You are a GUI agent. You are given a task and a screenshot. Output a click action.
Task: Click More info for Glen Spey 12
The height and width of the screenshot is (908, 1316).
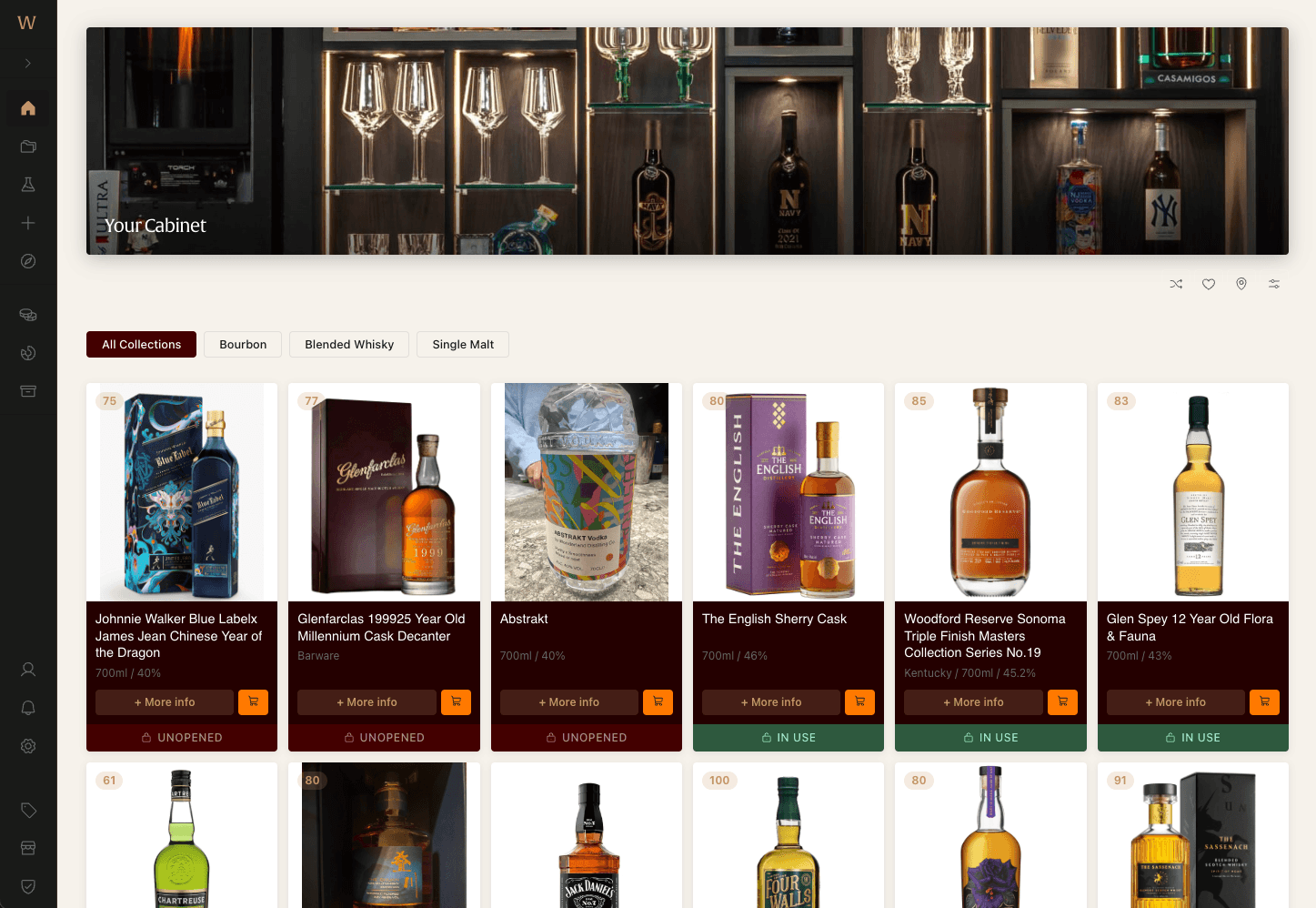pyautogui.click(x=1175, y=702)
